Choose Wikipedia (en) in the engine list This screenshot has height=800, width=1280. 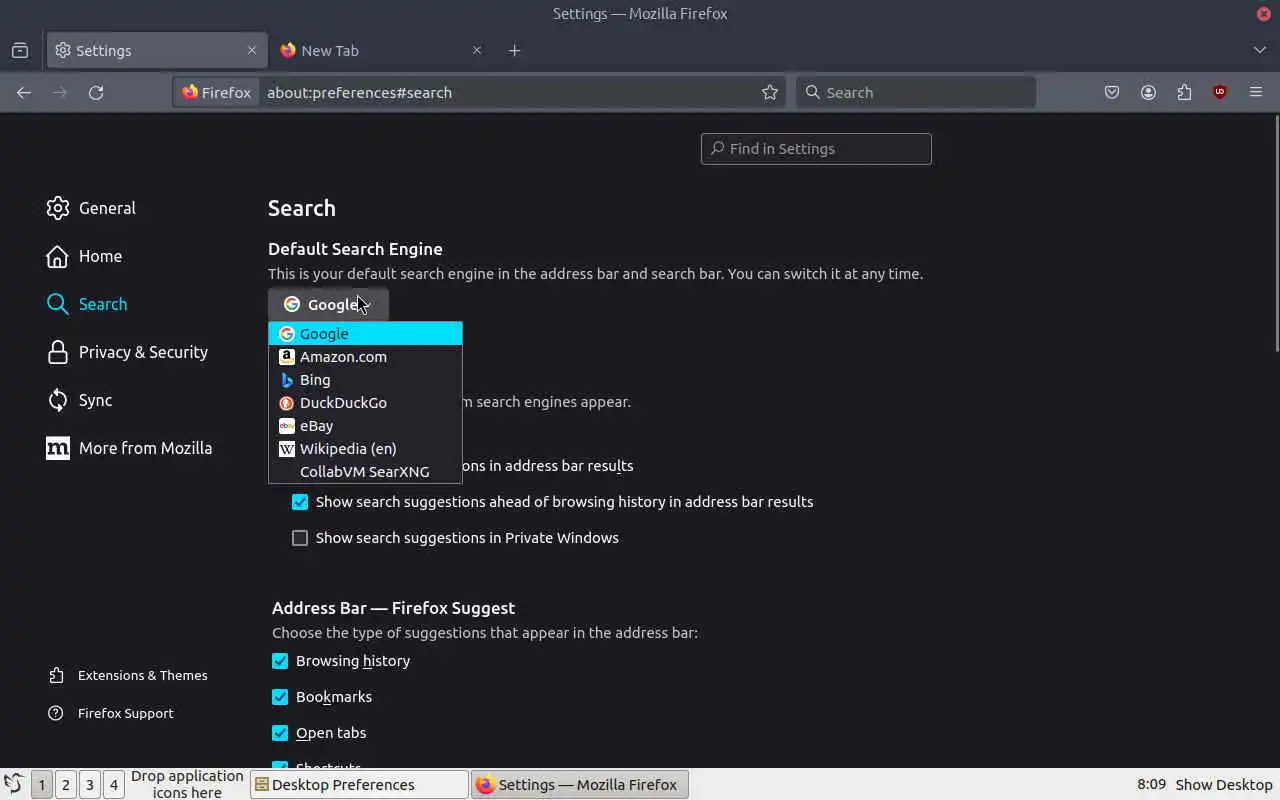coord(365,449)
